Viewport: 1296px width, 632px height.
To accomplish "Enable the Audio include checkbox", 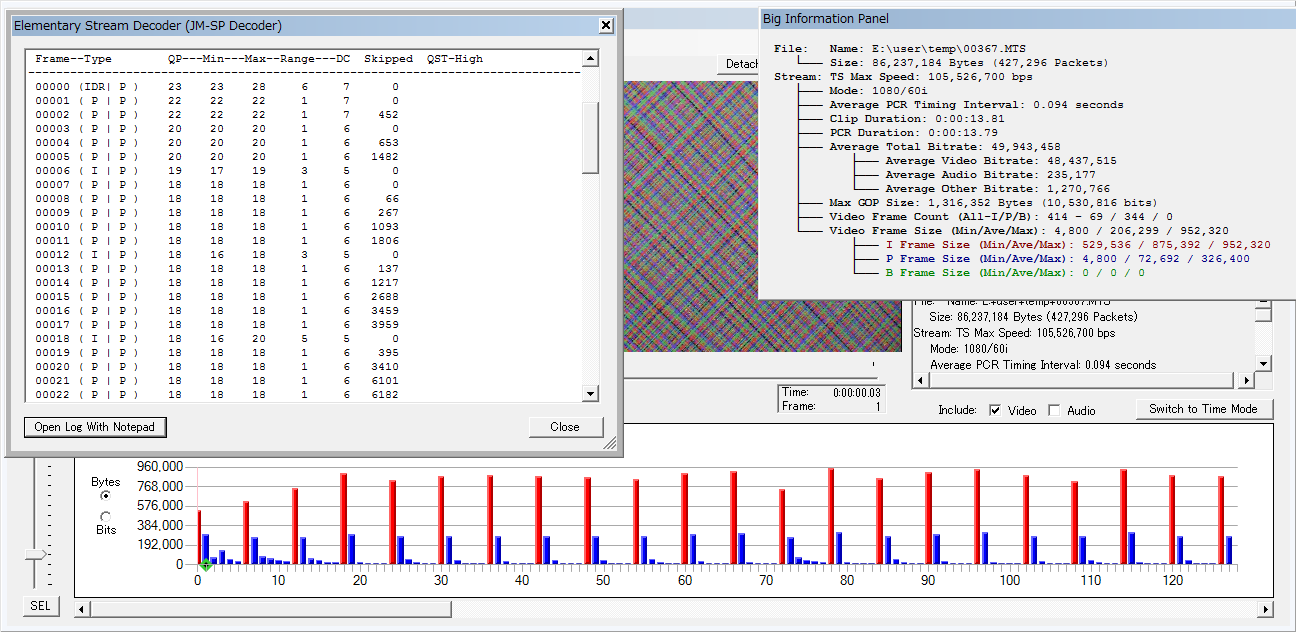I will [x=1054, y=410].
